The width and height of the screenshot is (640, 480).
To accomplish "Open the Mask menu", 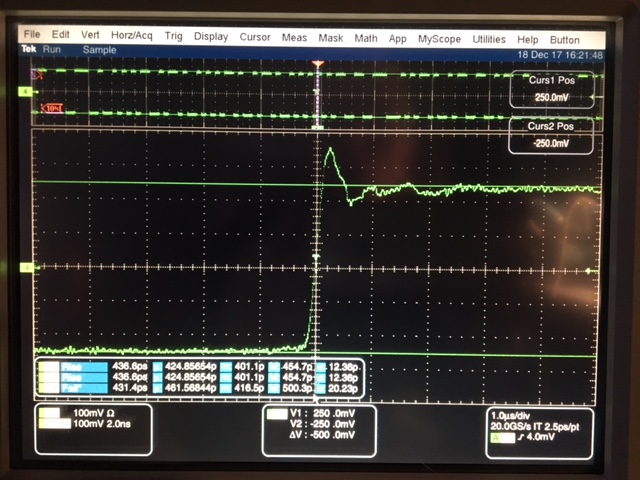I will [x=331, y=38].
